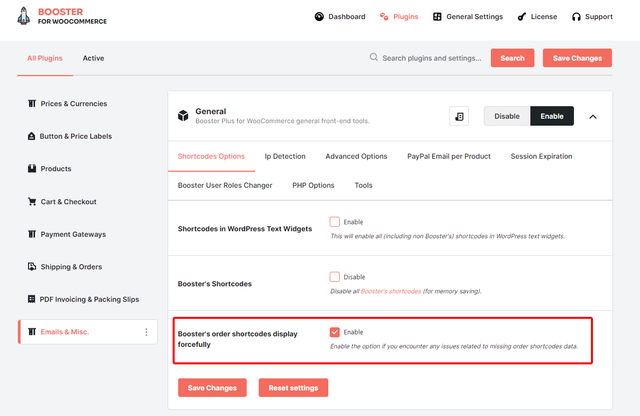Click the General Settings grid icon
The image size is (640, 416).
tap(437, 17)
